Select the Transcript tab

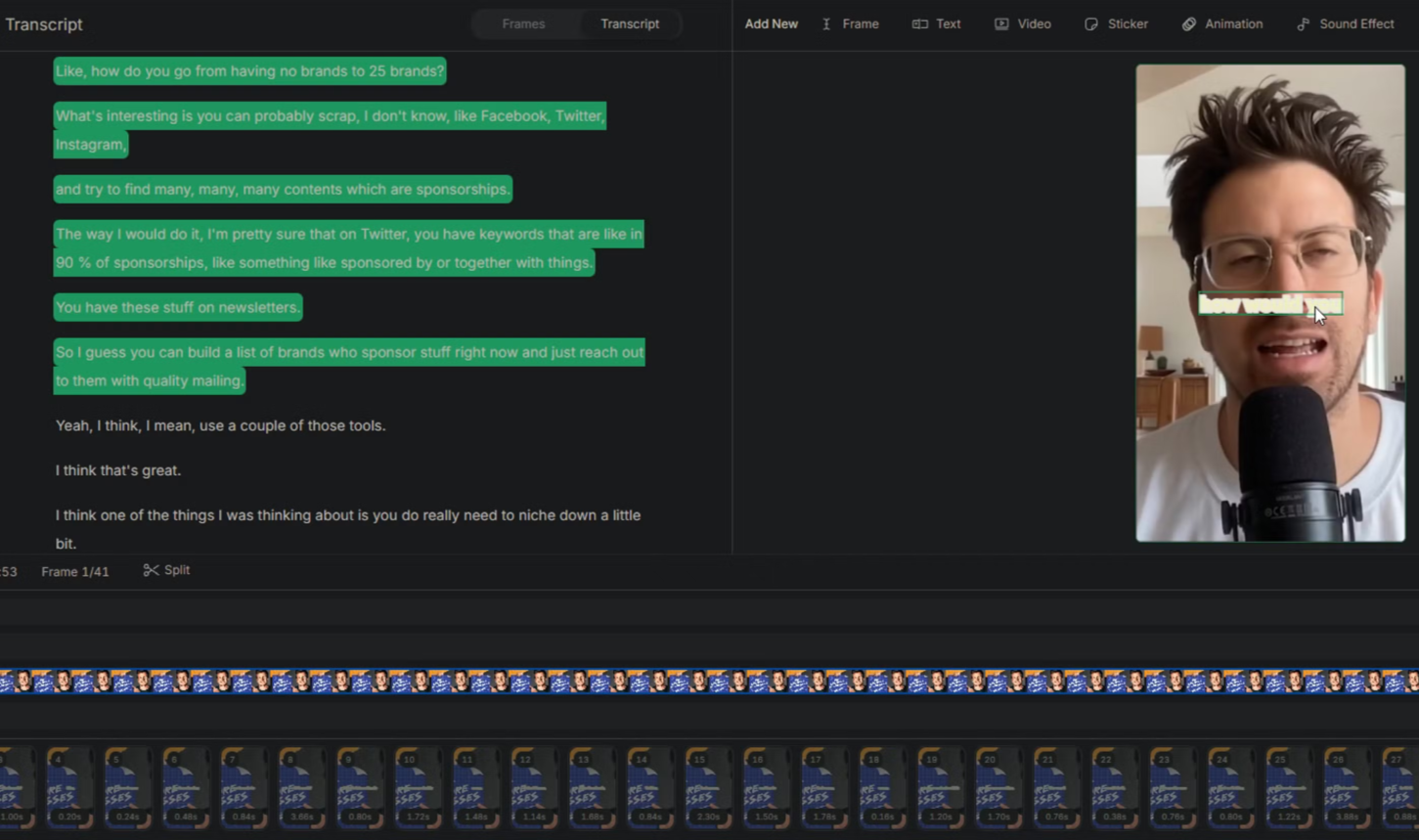pyautogui.click(x=630, y=23)
